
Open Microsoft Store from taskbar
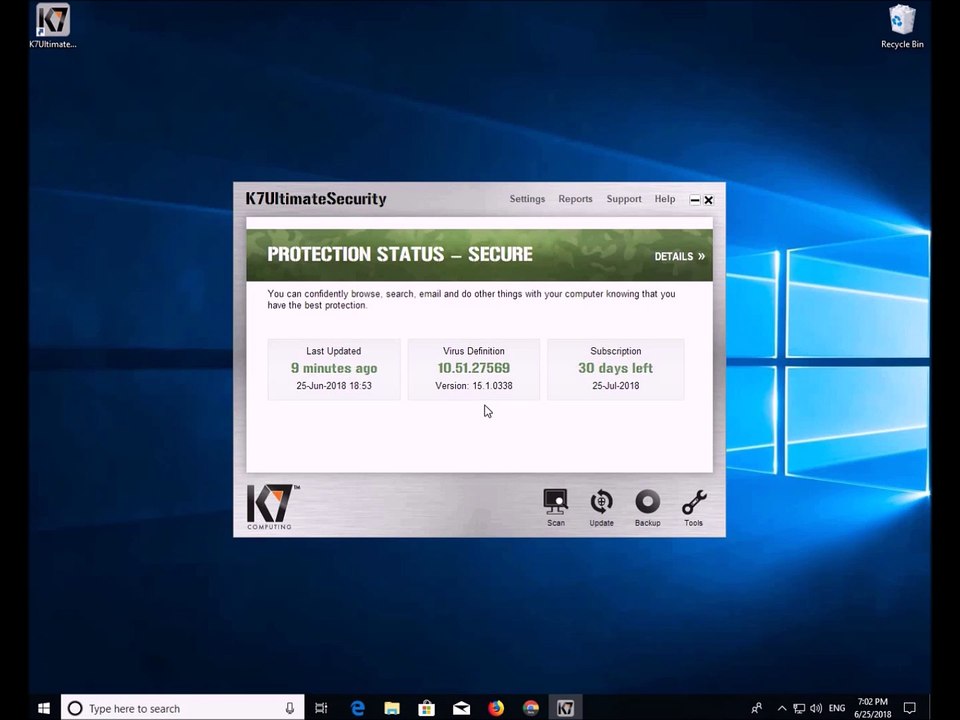click(427, 708)
